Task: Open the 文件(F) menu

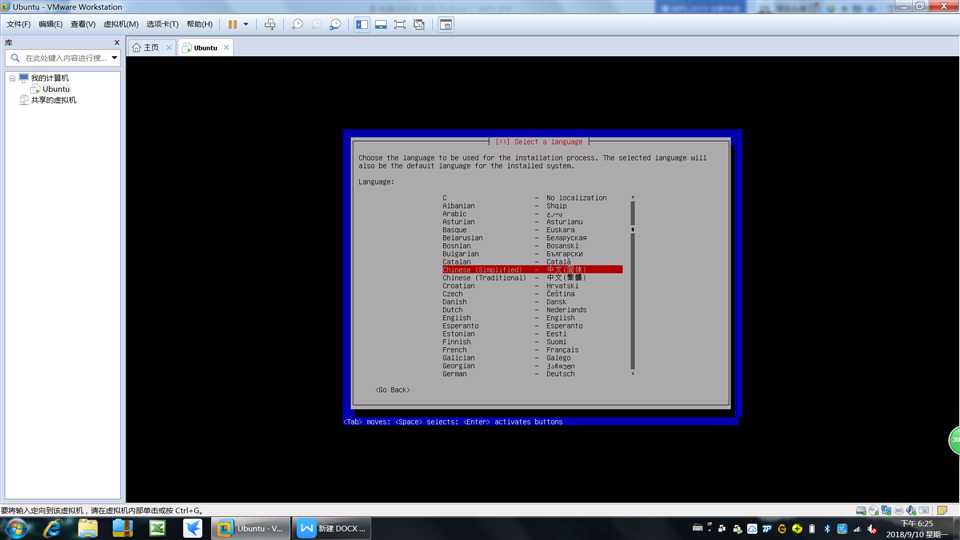Action: point(18,24)
